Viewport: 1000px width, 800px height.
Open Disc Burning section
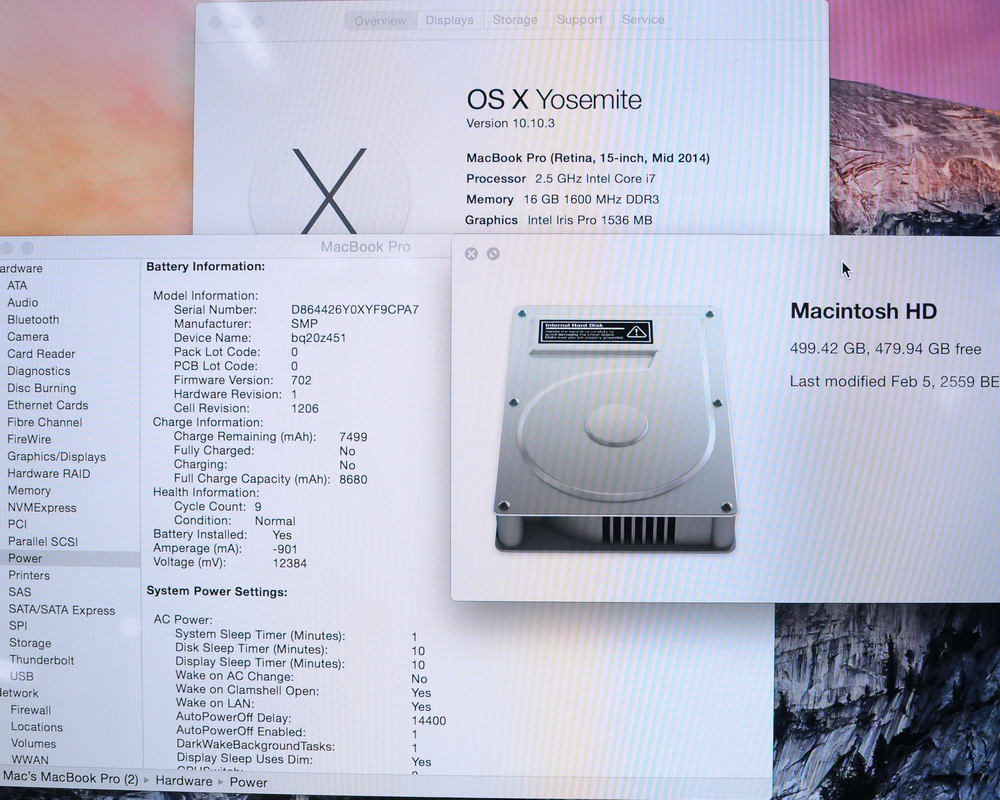click(41, 388)
